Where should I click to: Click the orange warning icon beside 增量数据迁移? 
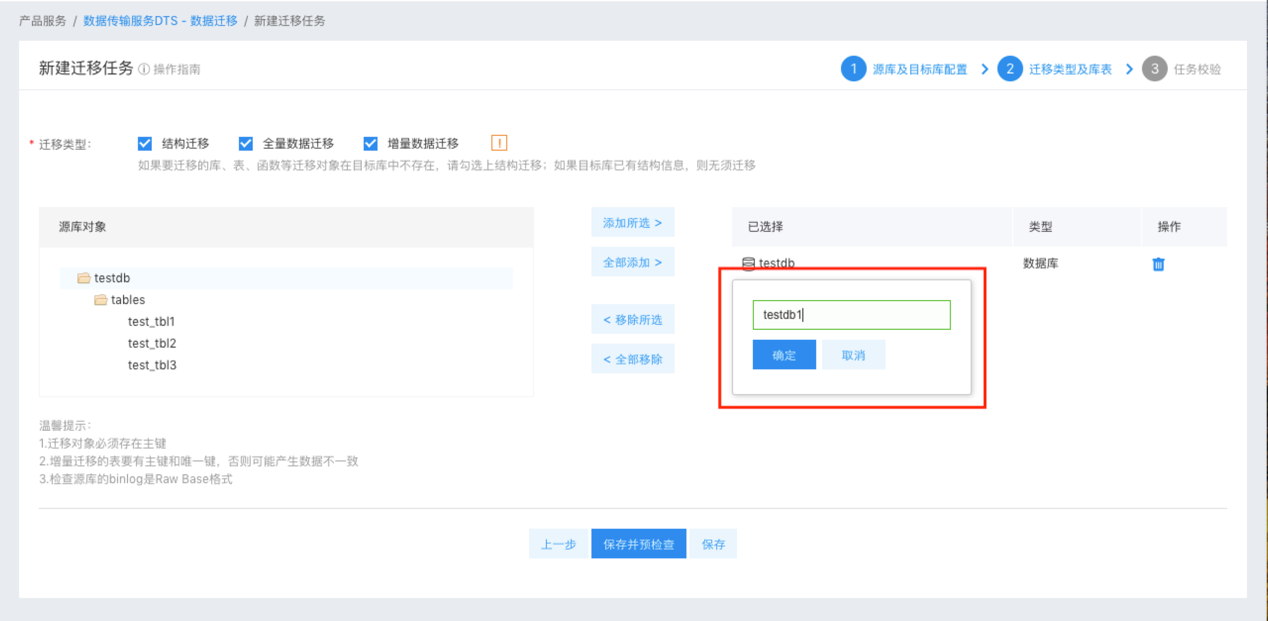pos(499,143)
